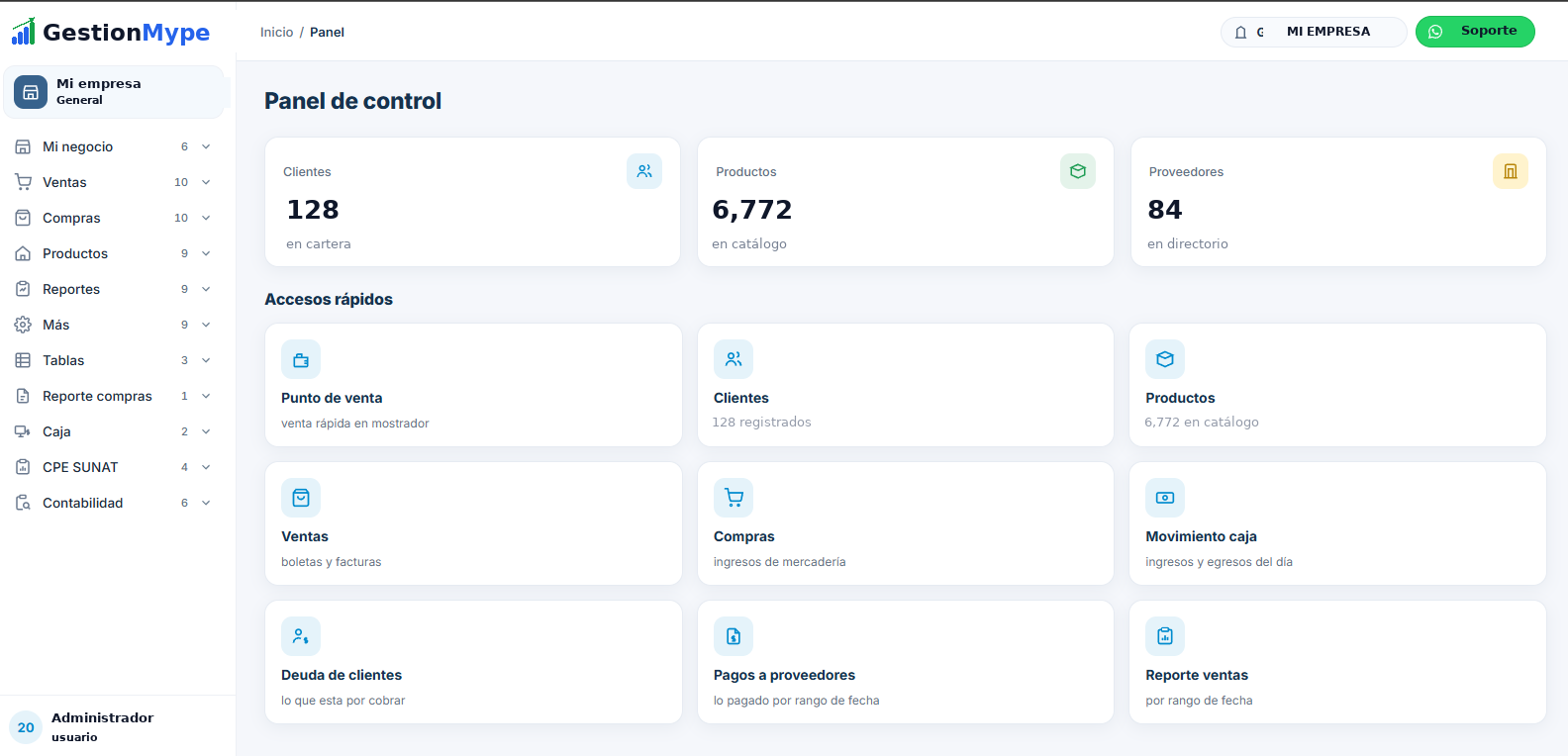
Task: Click the 84 providers count value
Action: point(1165,210)
